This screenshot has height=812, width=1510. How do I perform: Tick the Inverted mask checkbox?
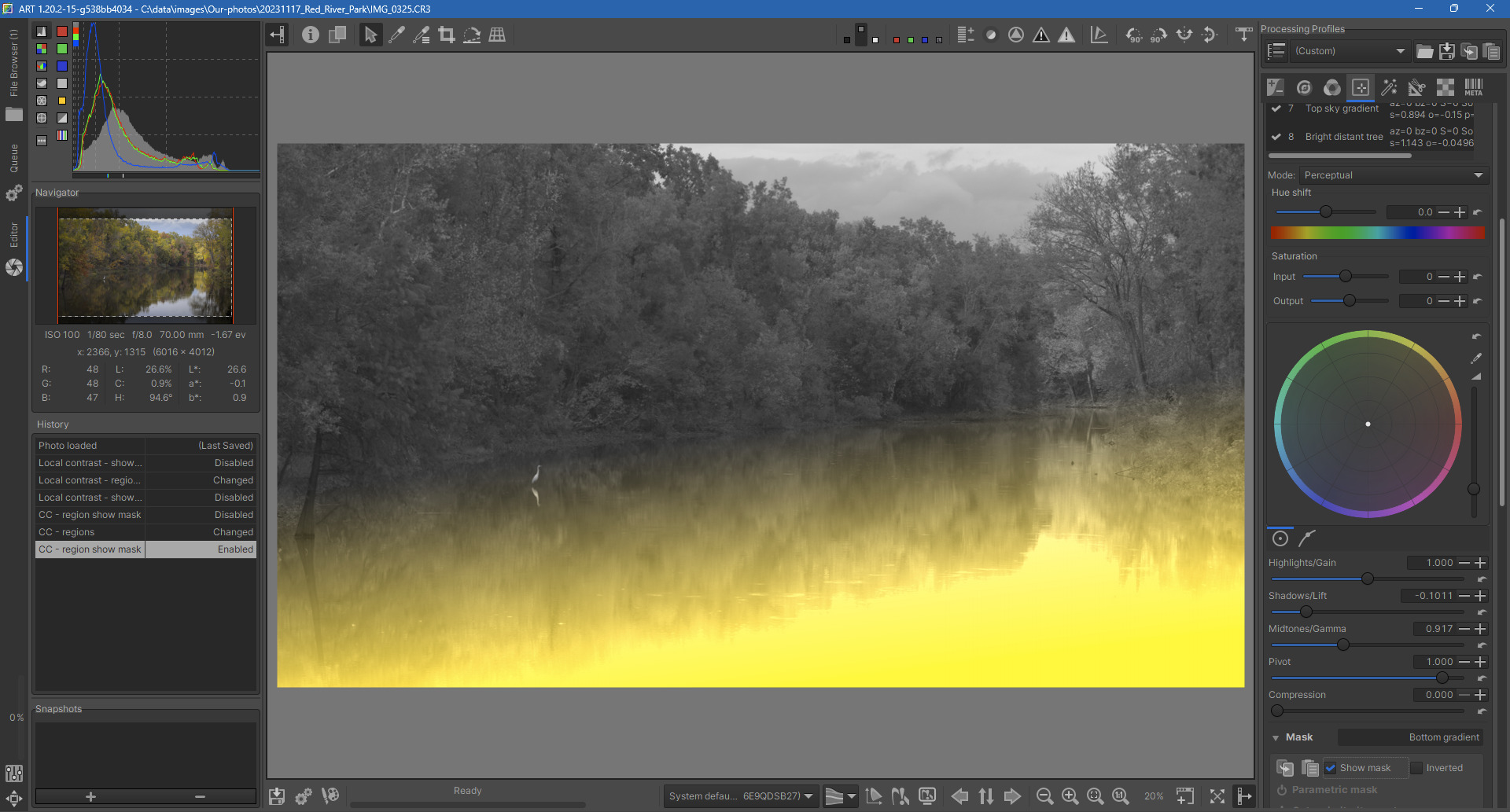(1416, 768)
